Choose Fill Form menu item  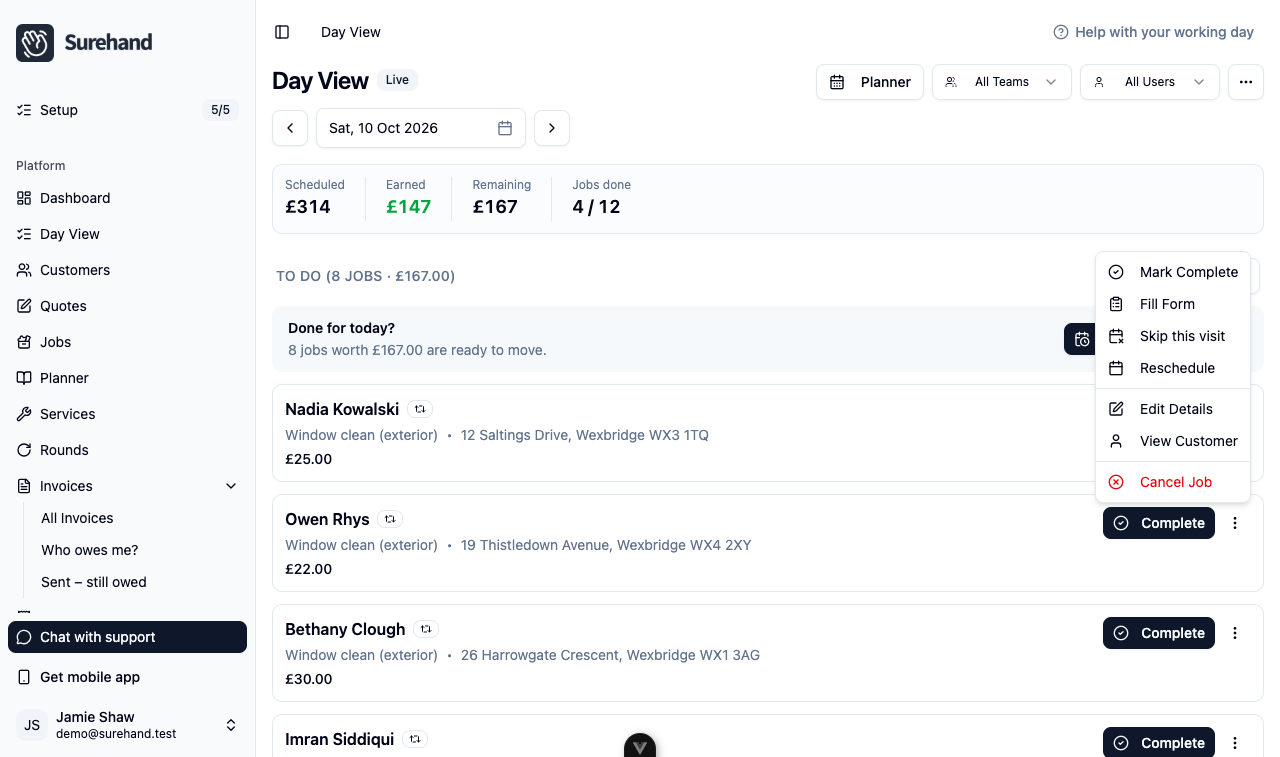pos(1173,304)
